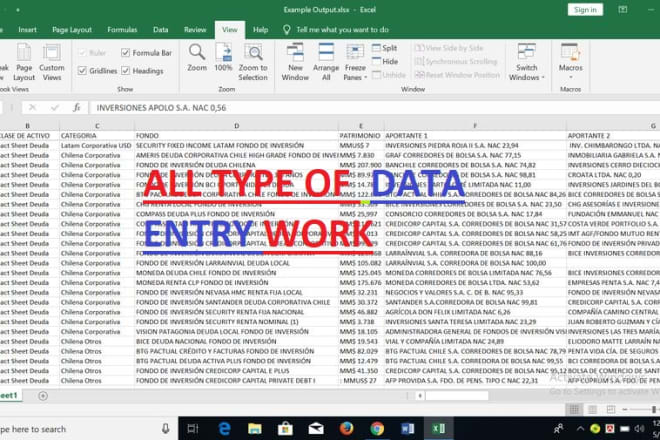660x440 pixels.
Task: Click the Tell me what you want to do field
Action: tap(342, 29)
